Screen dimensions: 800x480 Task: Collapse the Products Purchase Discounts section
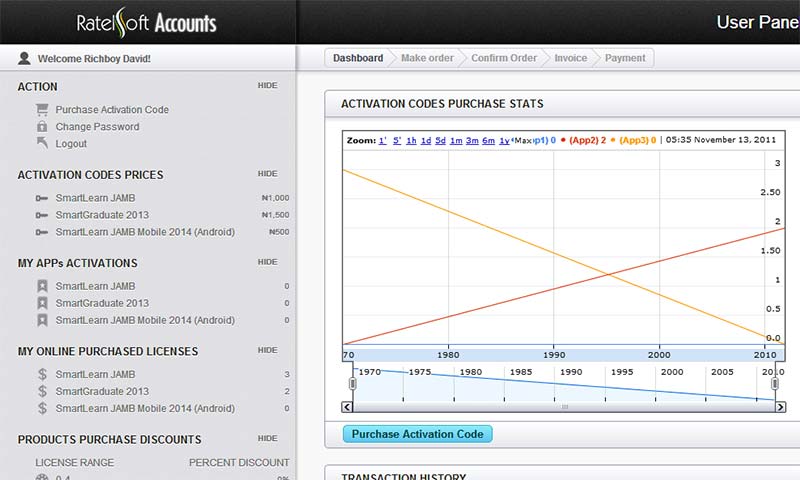point(267,438)
